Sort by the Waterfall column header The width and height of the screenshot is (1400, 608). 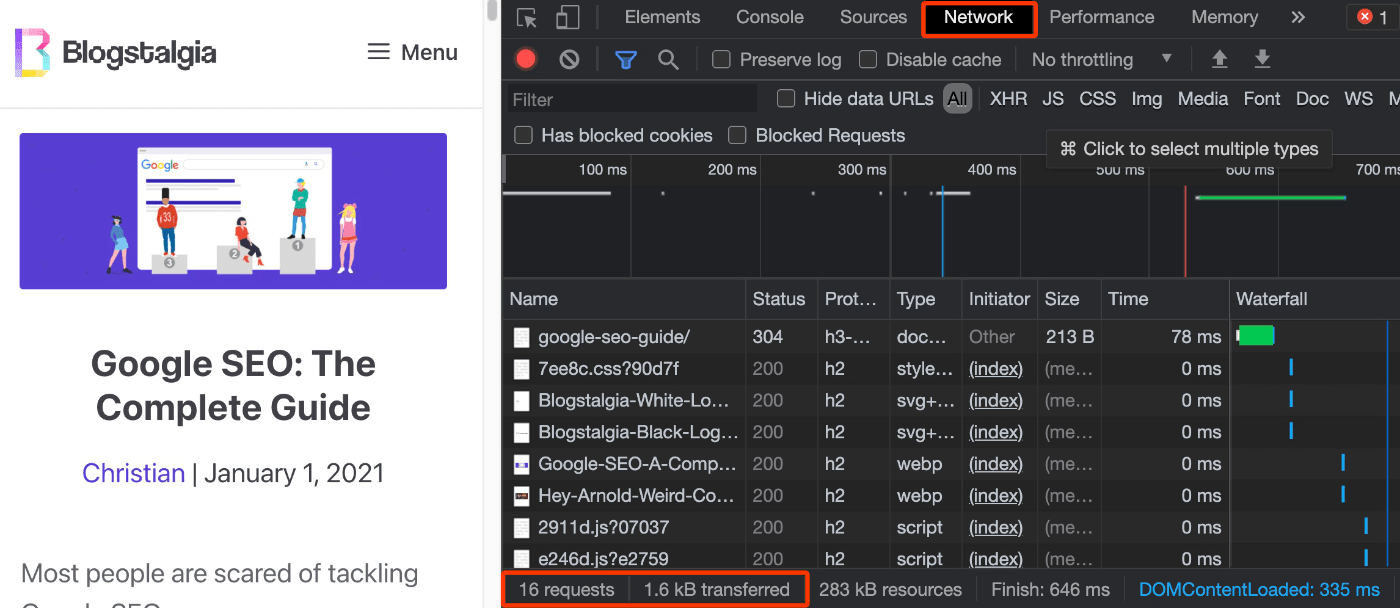[1314, 299]
